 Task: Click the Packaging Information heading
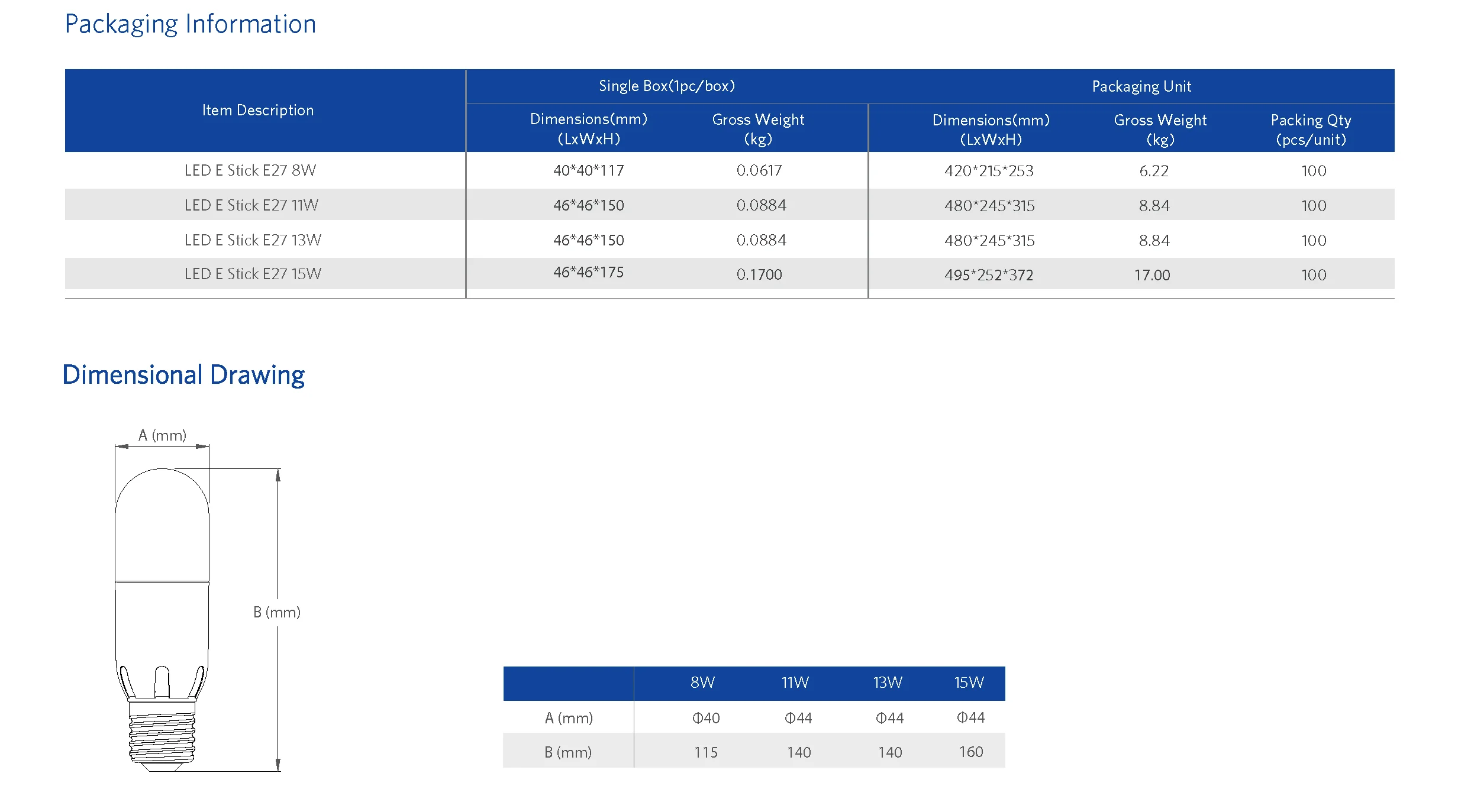[190, 25]
